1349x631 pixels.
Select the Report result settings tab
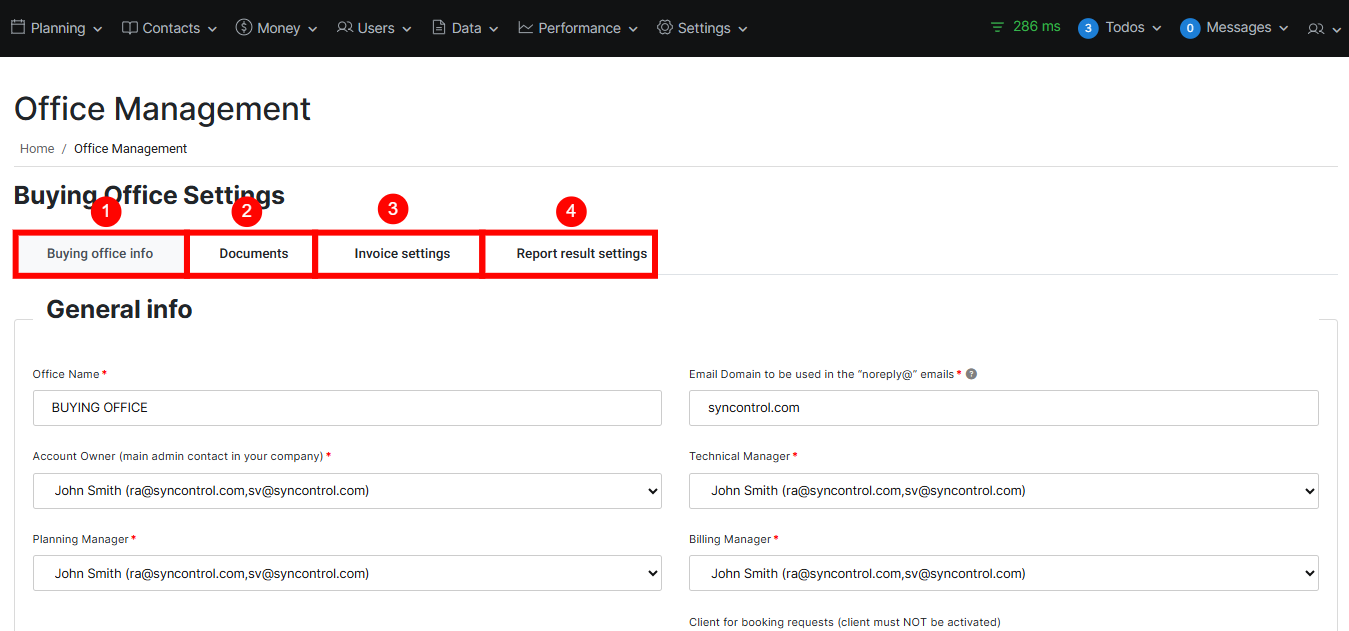pyautogui.click(x=581, y=254)
